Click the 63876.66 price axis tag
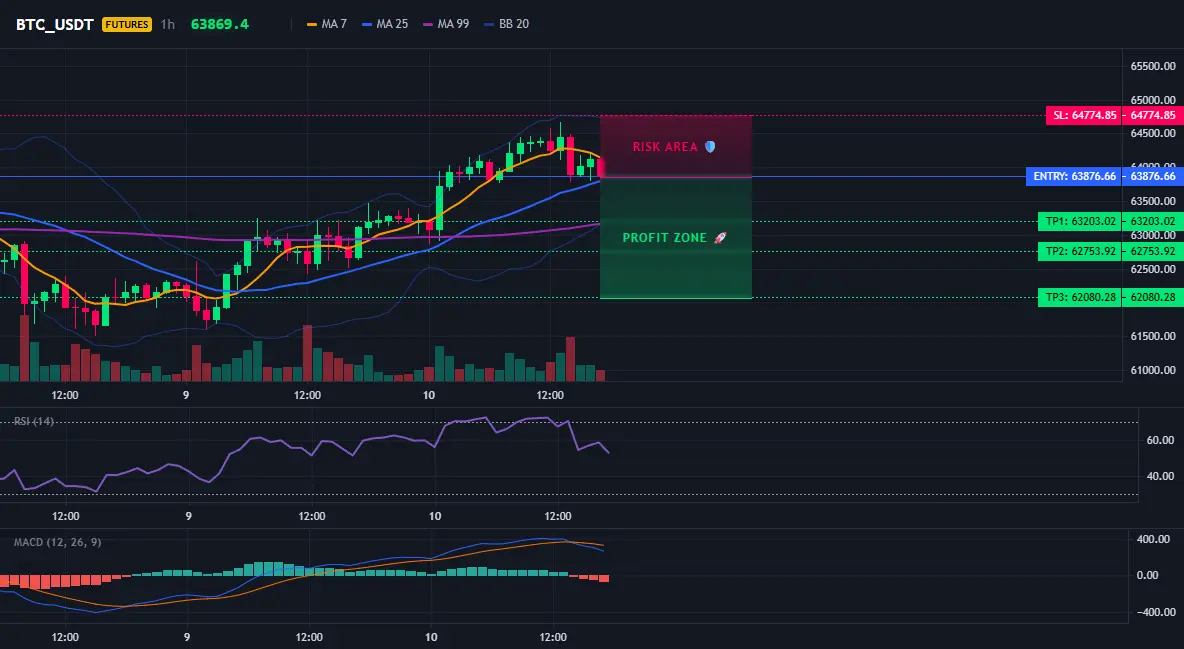 pos(1153,177)
